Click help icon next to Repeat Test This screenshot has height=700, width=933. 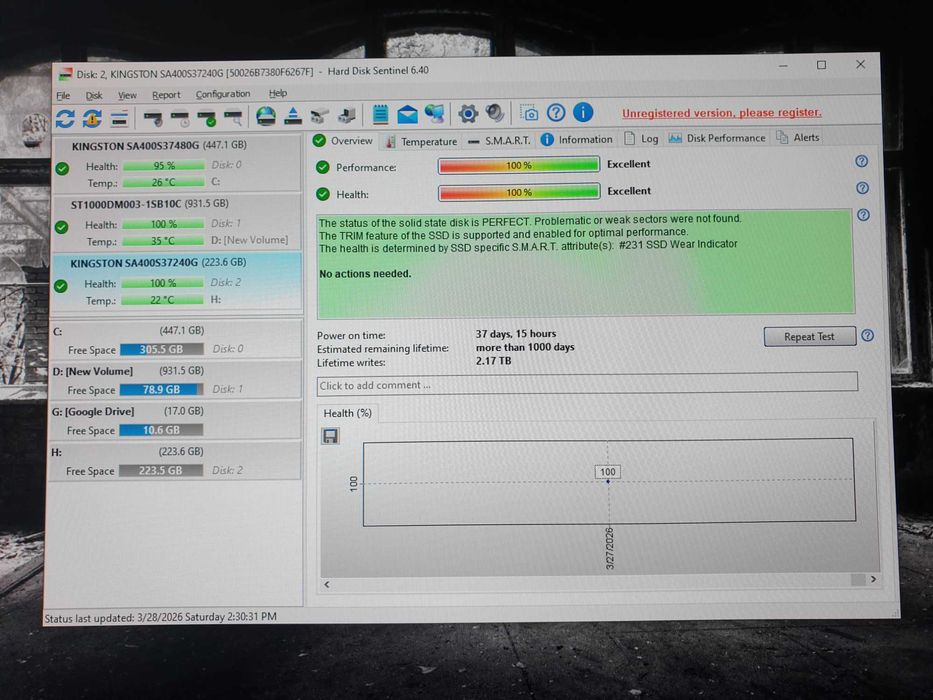868,335
